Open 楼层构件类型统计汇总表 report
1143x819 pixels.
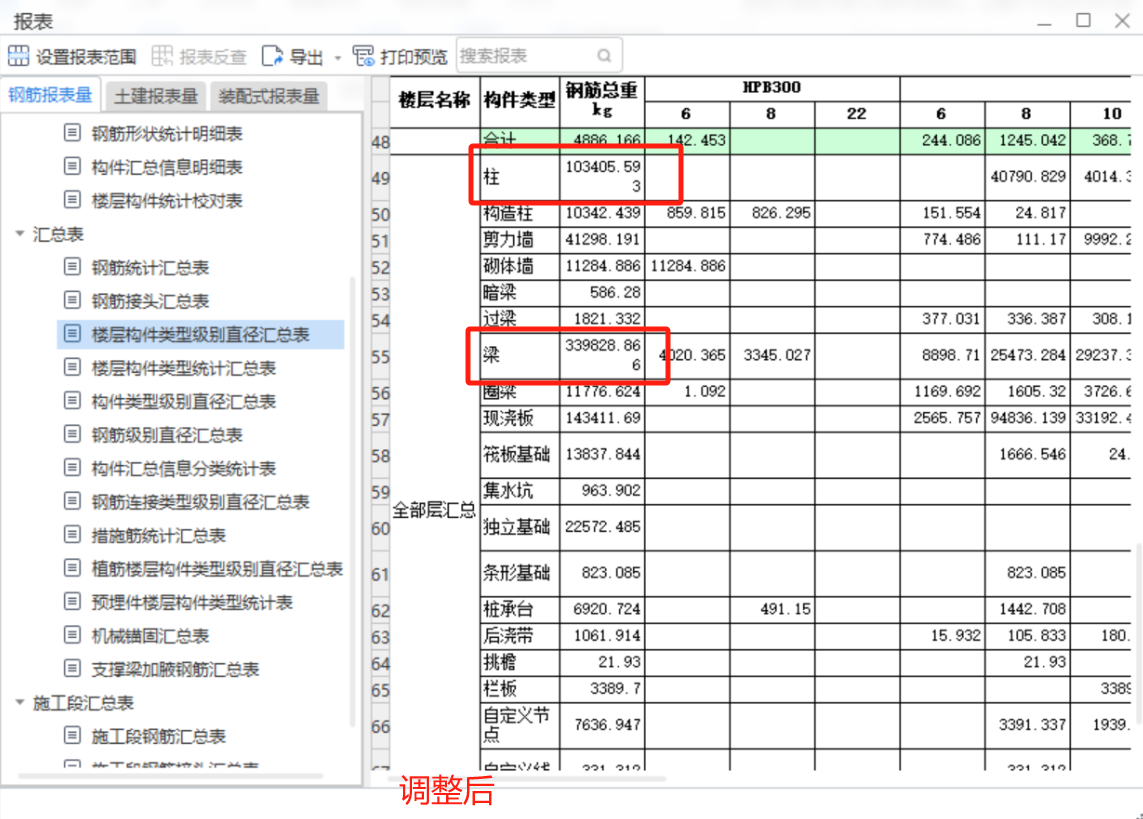184,368
